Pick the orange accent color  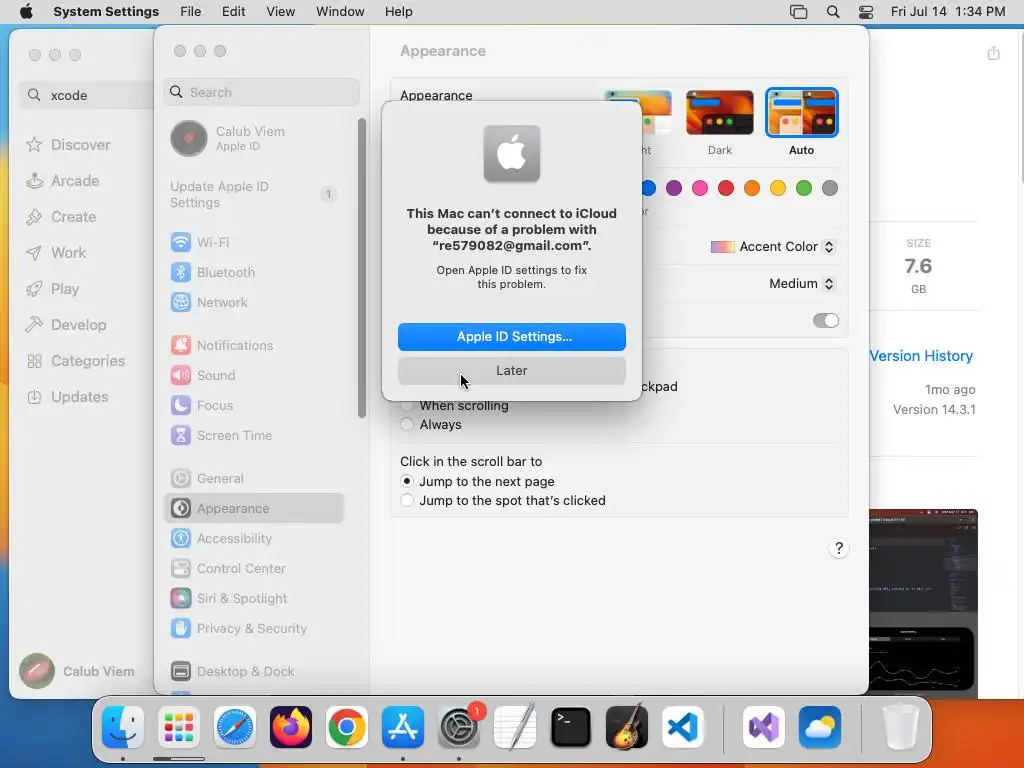(752, 189)
